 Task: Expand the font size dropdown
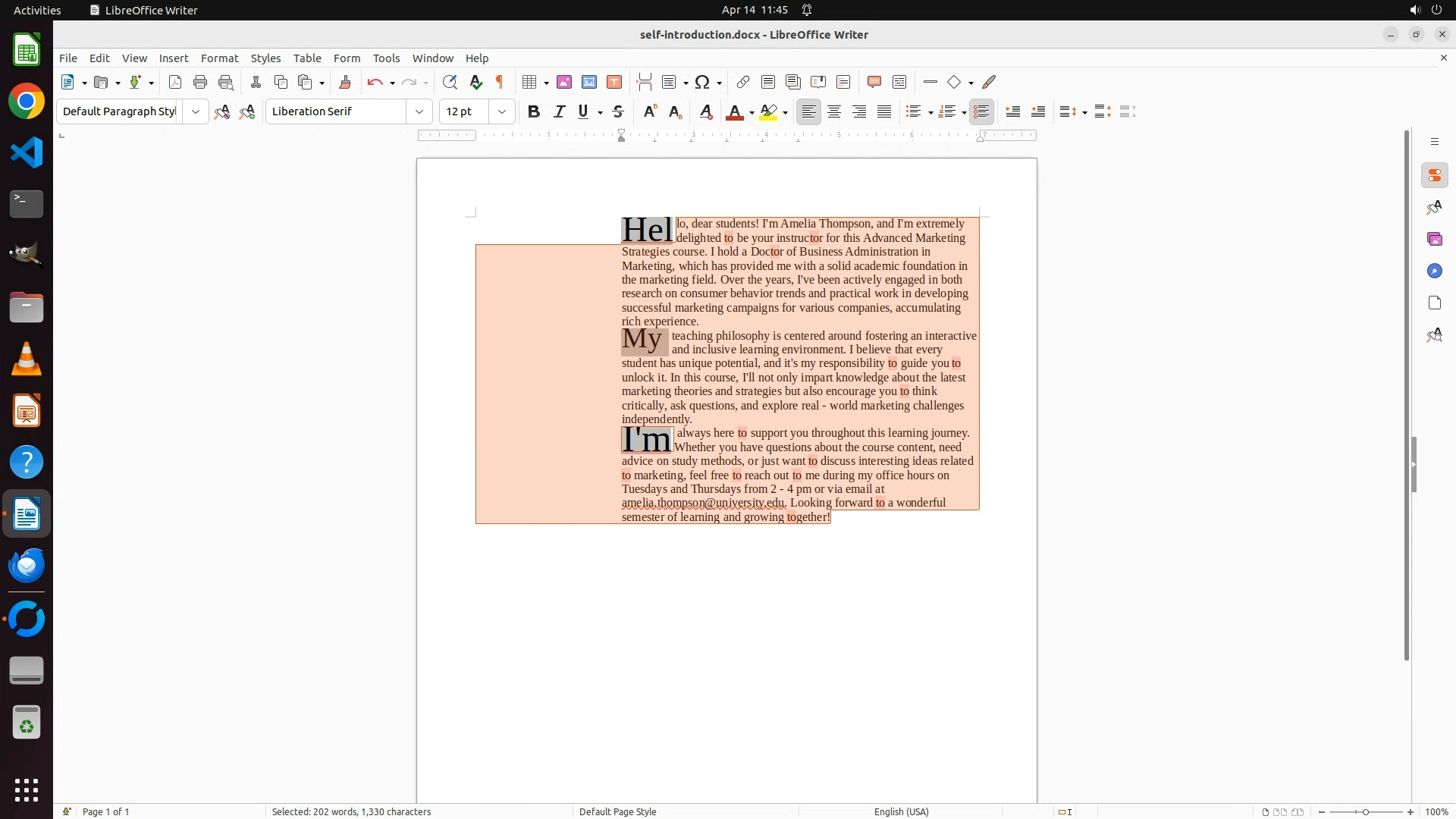coord(502,111)
